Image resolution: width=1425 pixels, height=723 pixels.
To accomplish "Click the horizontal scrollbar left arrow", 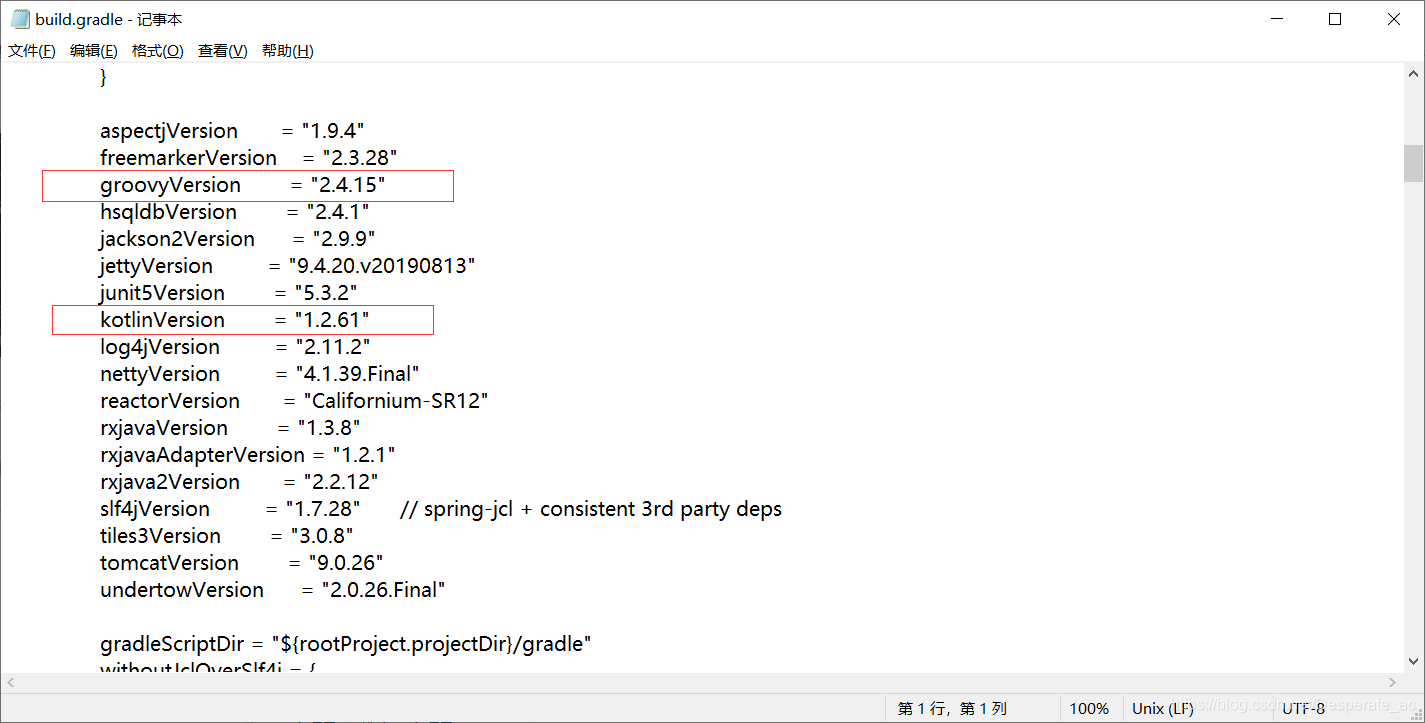I will 11,682.
